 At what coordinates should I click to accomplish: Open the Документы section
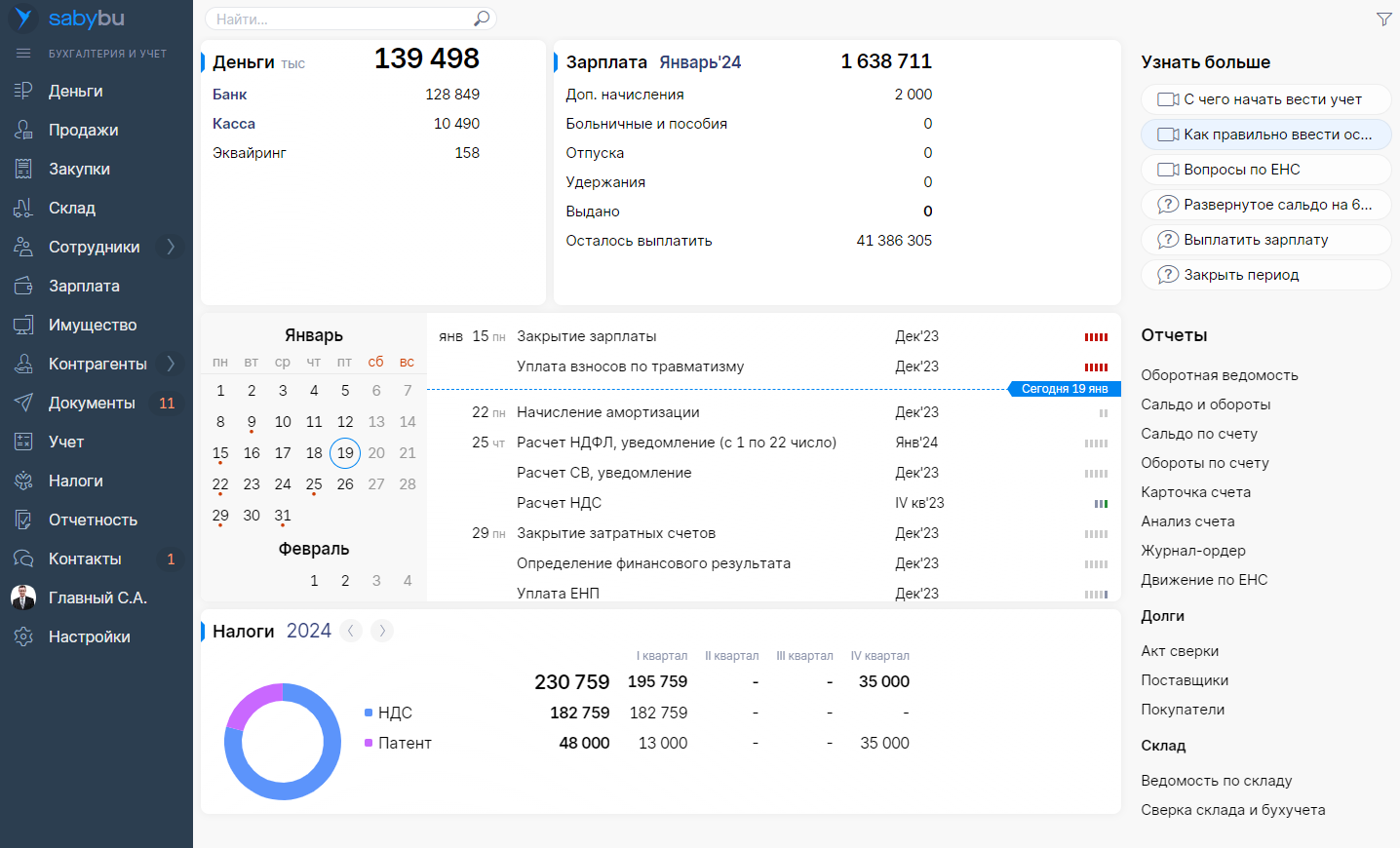[x=92, y=403]
